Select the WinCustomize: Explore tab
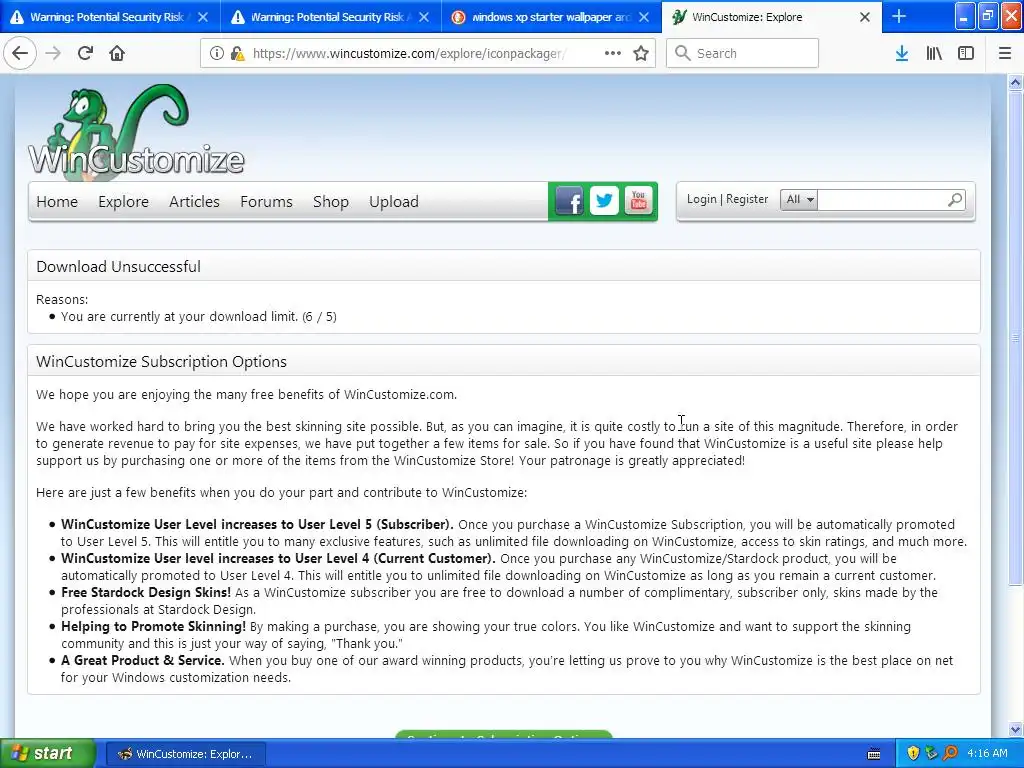The image size is (1024, 768). (x=771, y=17)
